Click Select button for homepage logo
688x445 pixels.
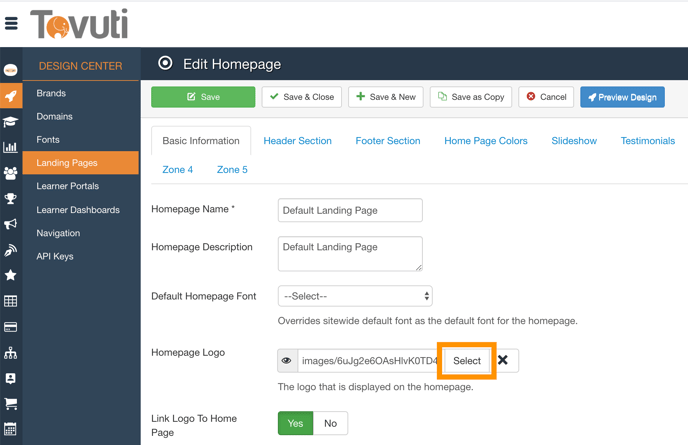(467, 360)
